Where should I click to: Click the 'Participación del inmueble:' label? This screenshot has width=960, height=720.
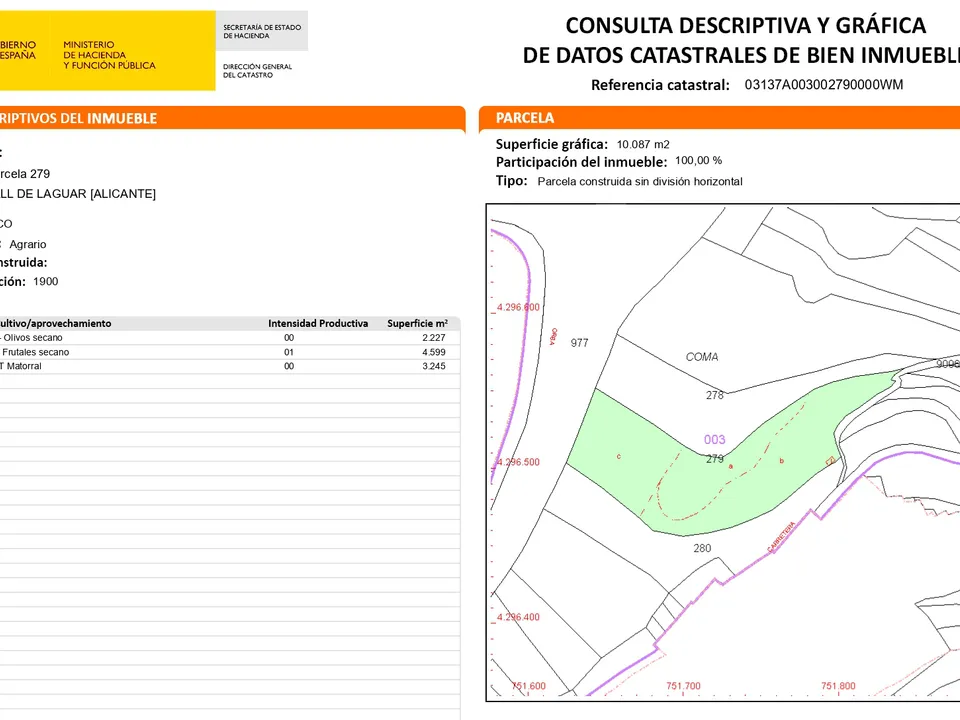(581, 162)
